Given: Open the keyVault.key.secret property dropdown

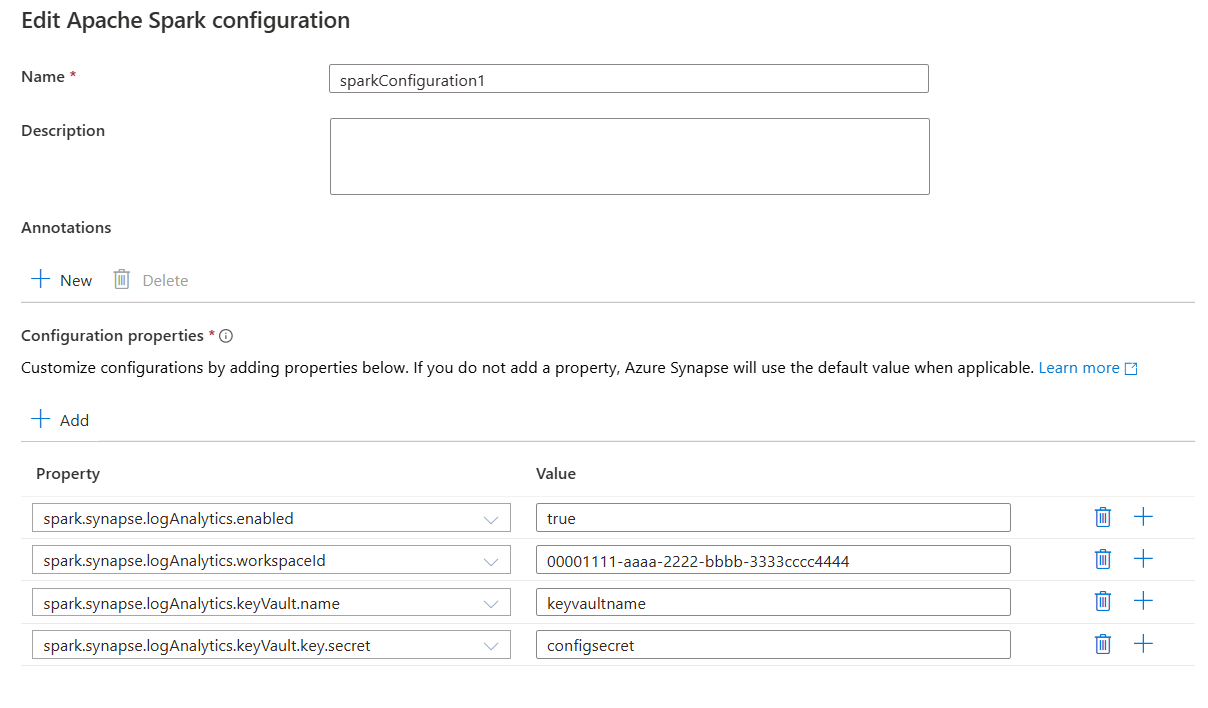Looking at the screenshot, I should point(491,646).
